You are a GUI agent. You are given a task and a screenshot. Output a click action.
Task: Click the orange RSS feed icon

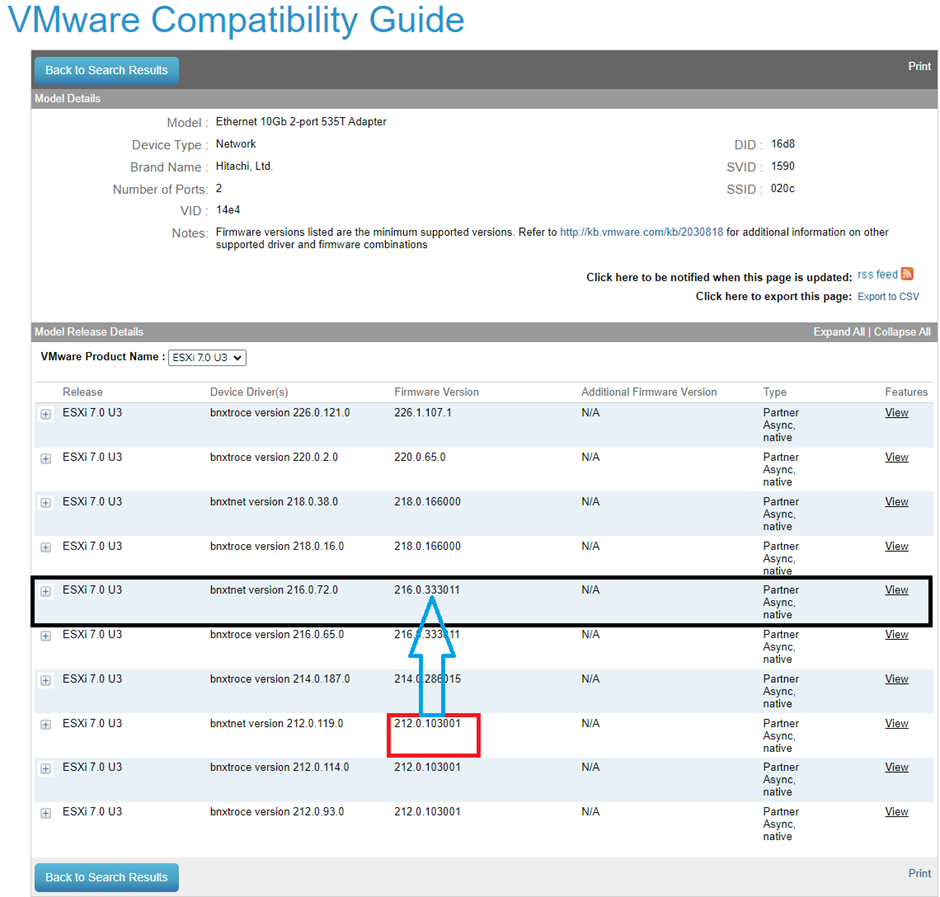[907, 274]
